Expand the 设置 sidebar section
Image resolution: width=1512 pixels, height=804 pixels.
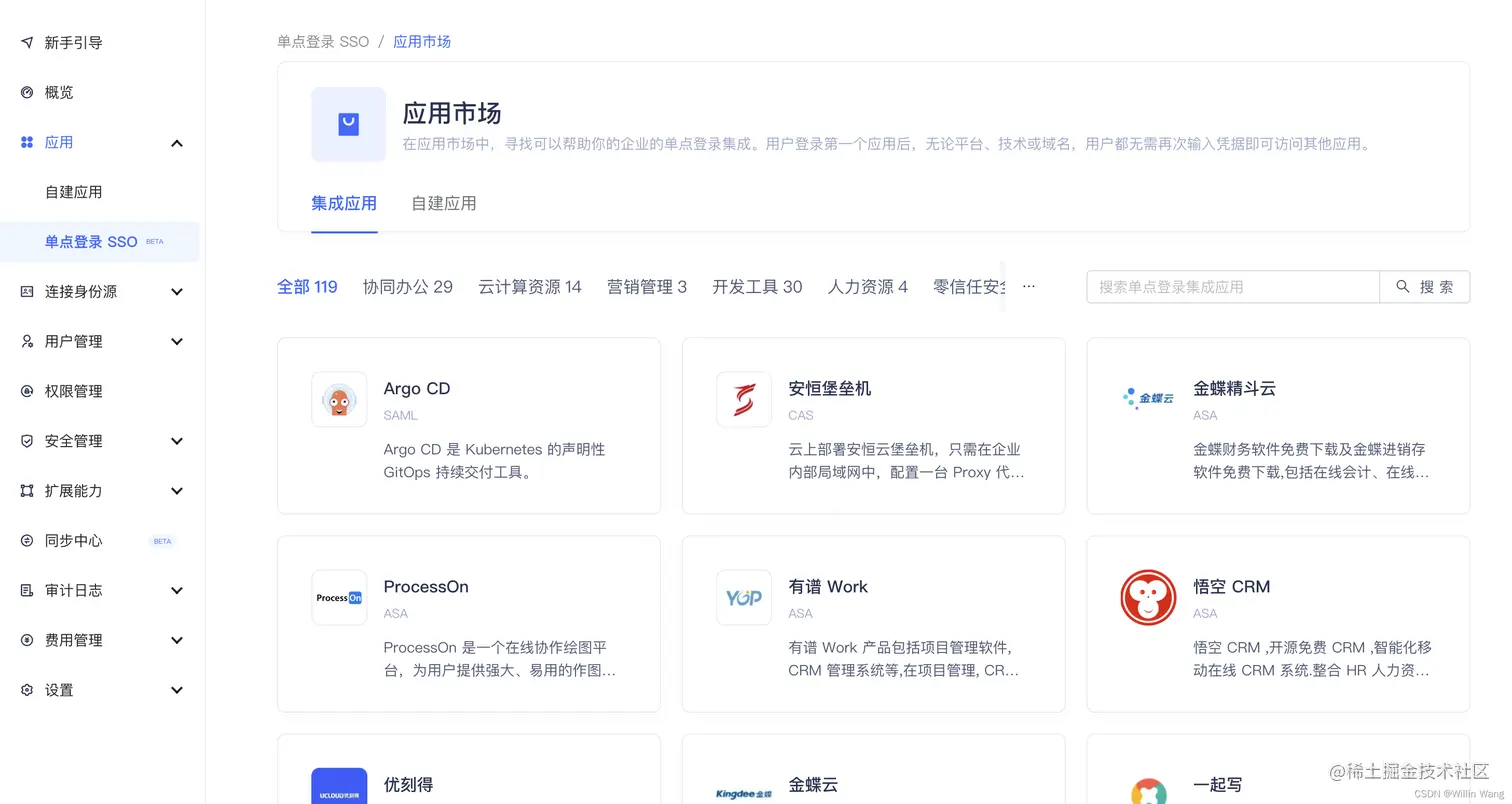(x=177, y=690)
